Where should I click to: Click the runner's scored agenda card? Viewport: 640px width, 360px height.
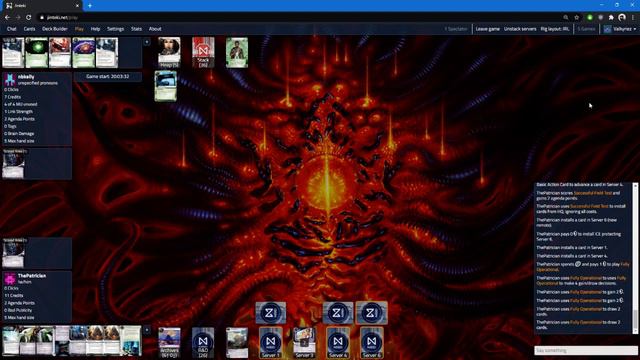click(x=13, y=164)
